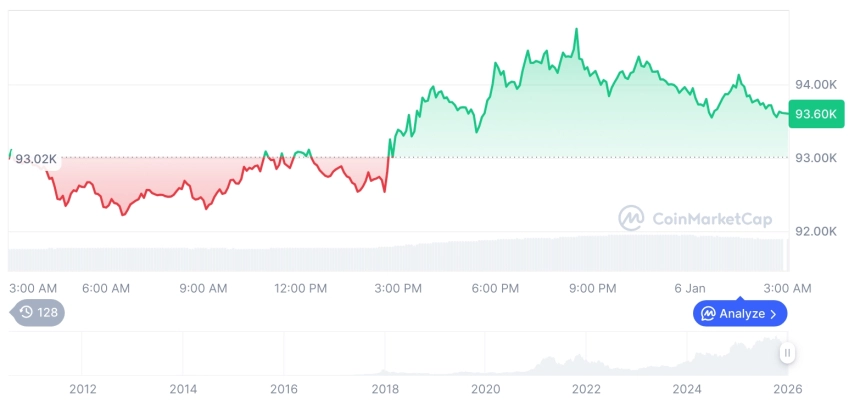Screen dimensions: 860x401
Task: Select the 2012 year on the timeline
Action: tap(82, 388)
